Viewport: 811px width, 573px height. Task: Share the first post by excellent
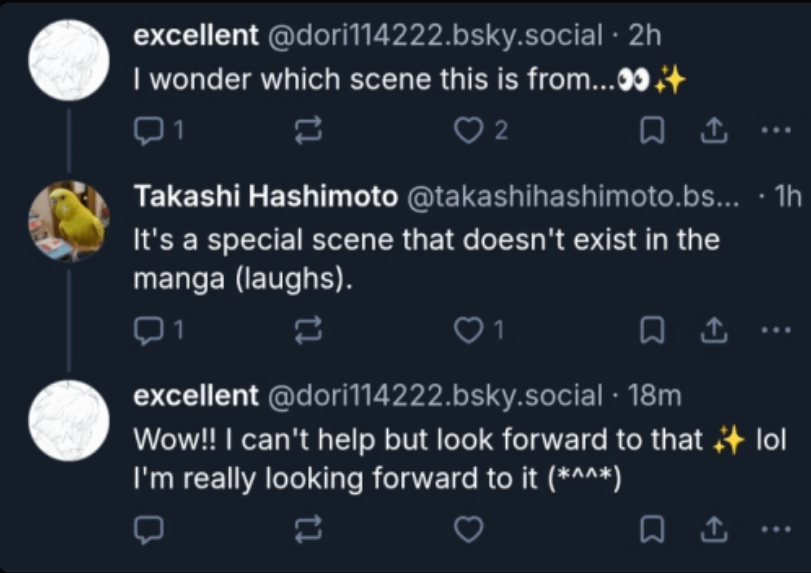714,130
